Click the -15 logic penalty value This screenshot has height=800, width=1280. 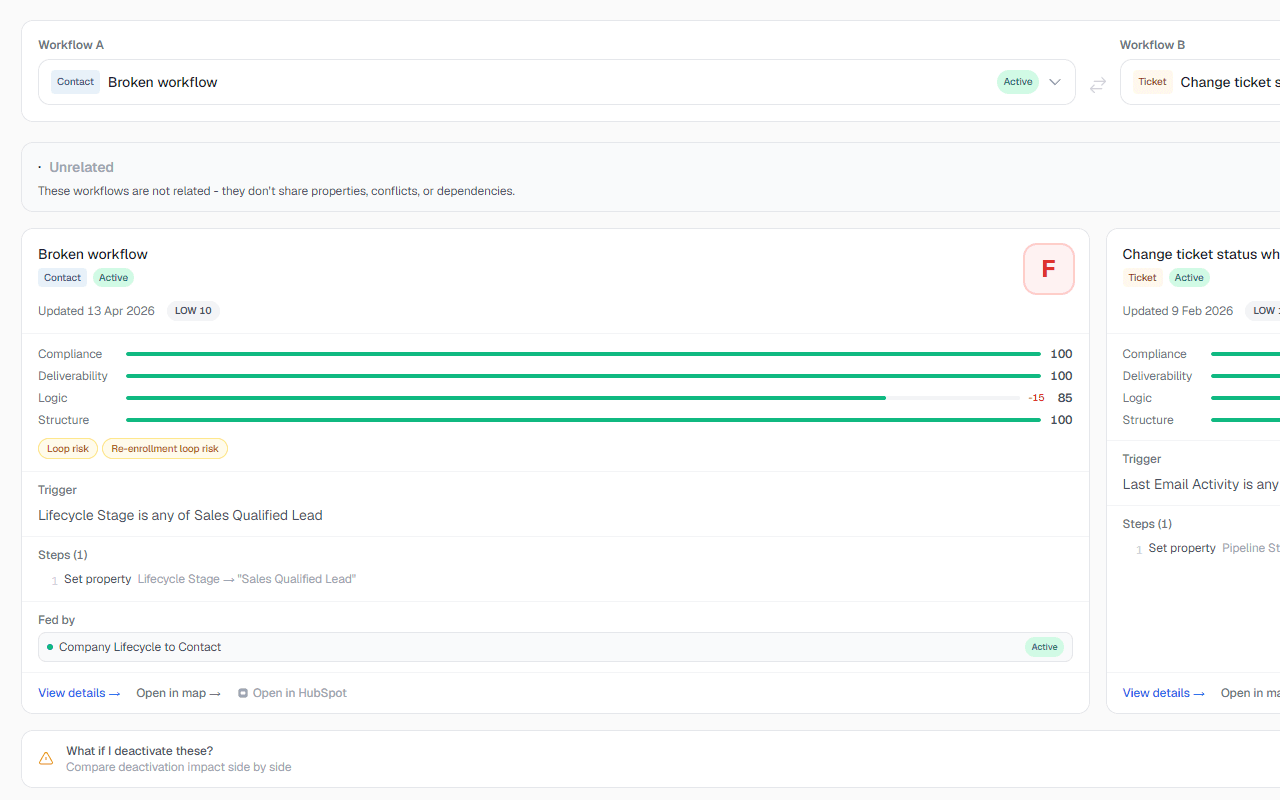[x=1036, y=398]
